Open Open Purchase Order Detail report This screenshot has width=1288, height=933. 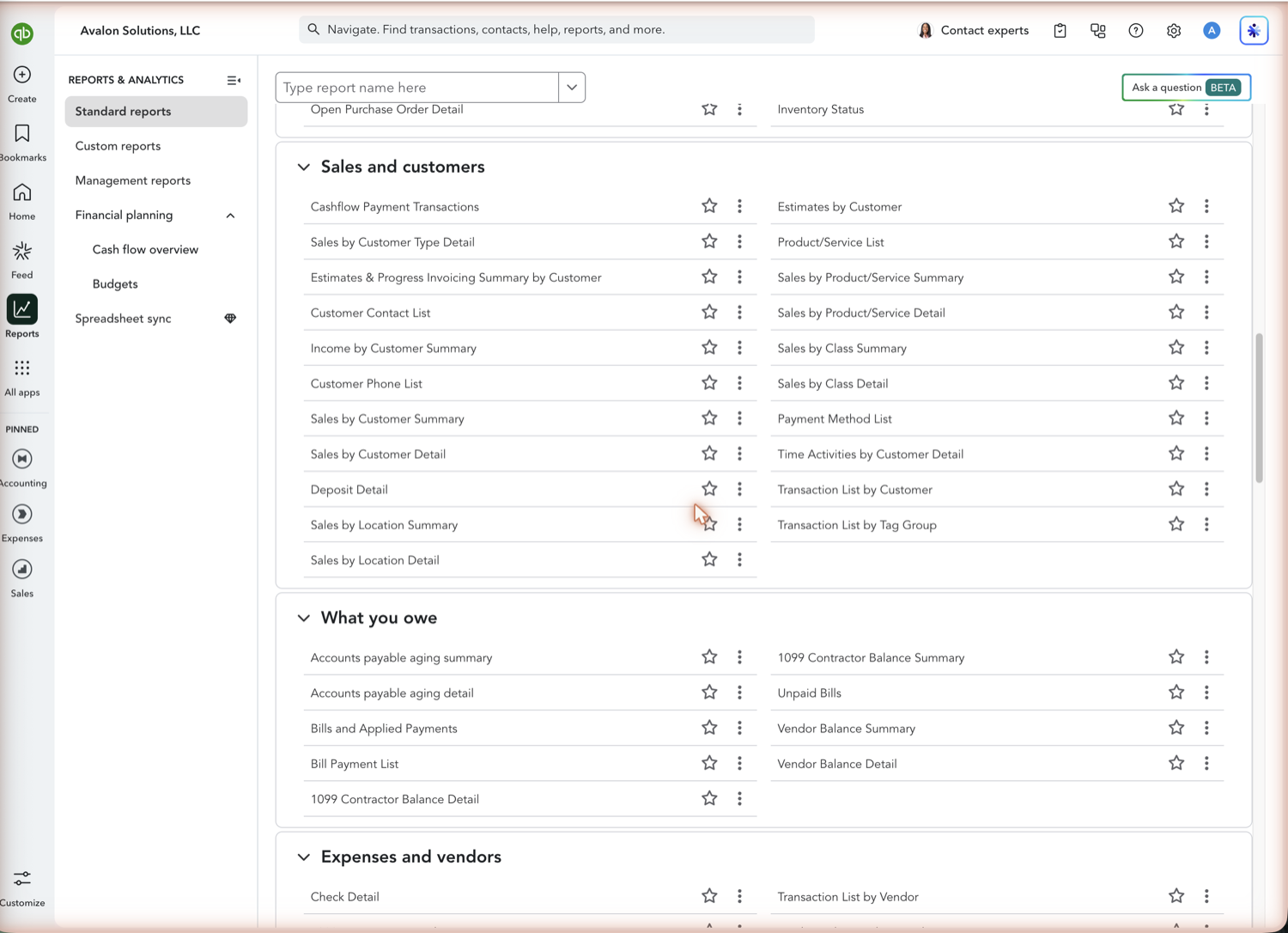[x=386, y=109]
